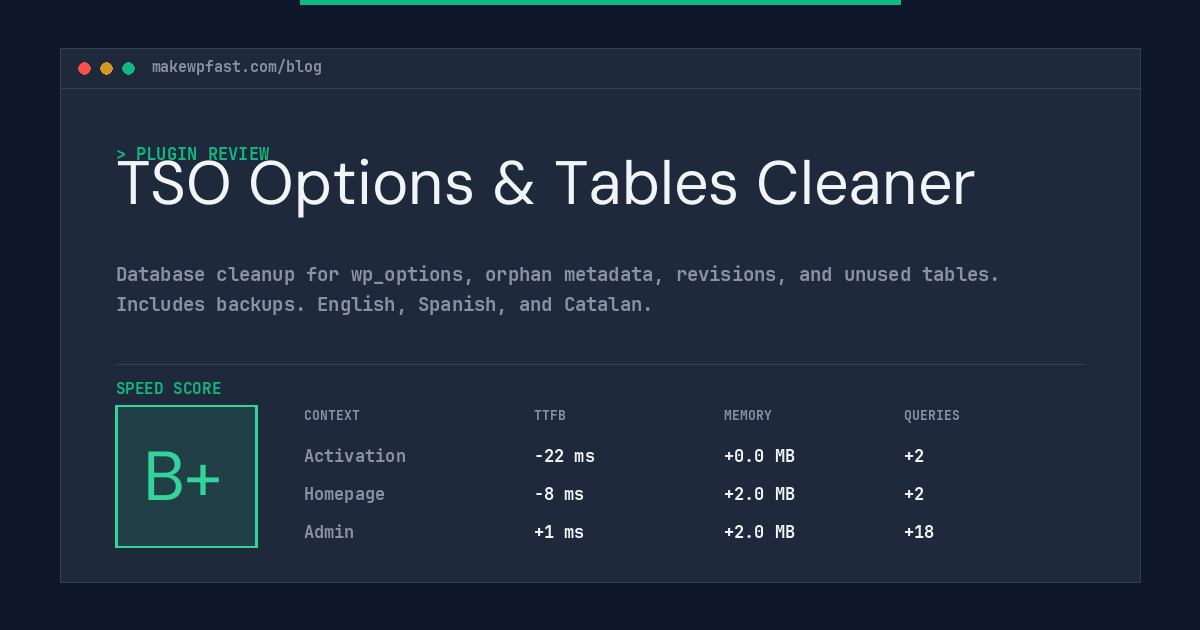The width and height of the screenshot is (1200, 630).
Task: Select the '> PLUGIN REVIEW' label
Action: (193, 154)
